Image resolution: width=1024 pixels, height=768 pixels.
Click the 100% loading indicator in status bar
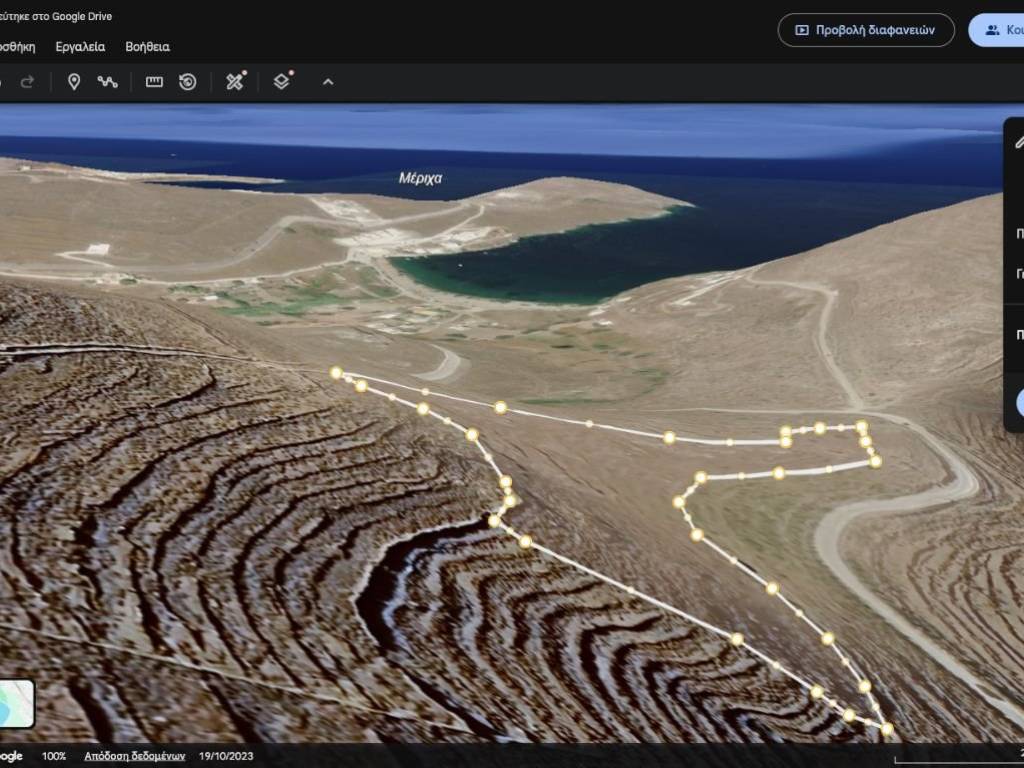pyautogui.click(x=54, y=756)
